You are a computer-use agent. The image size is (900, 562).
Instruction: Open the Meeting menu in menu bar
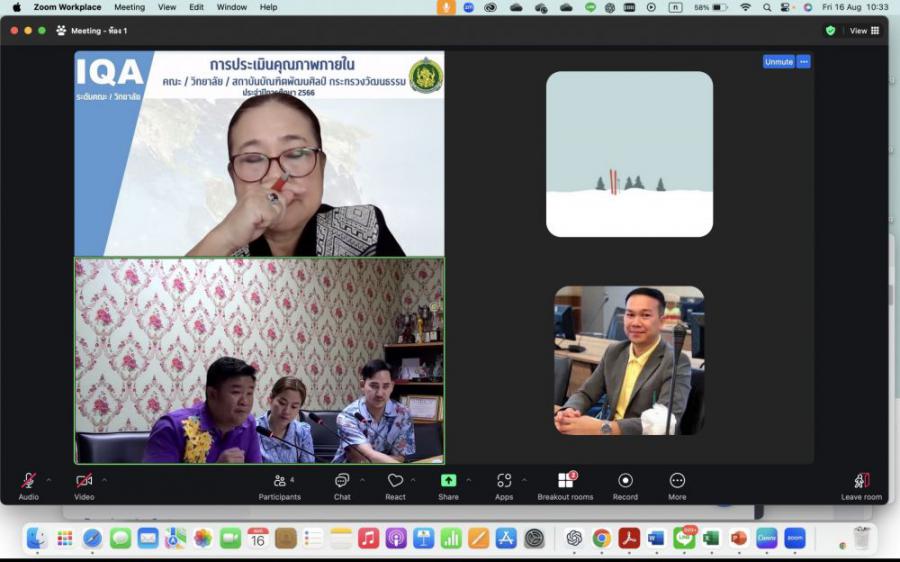click(129, 7)
